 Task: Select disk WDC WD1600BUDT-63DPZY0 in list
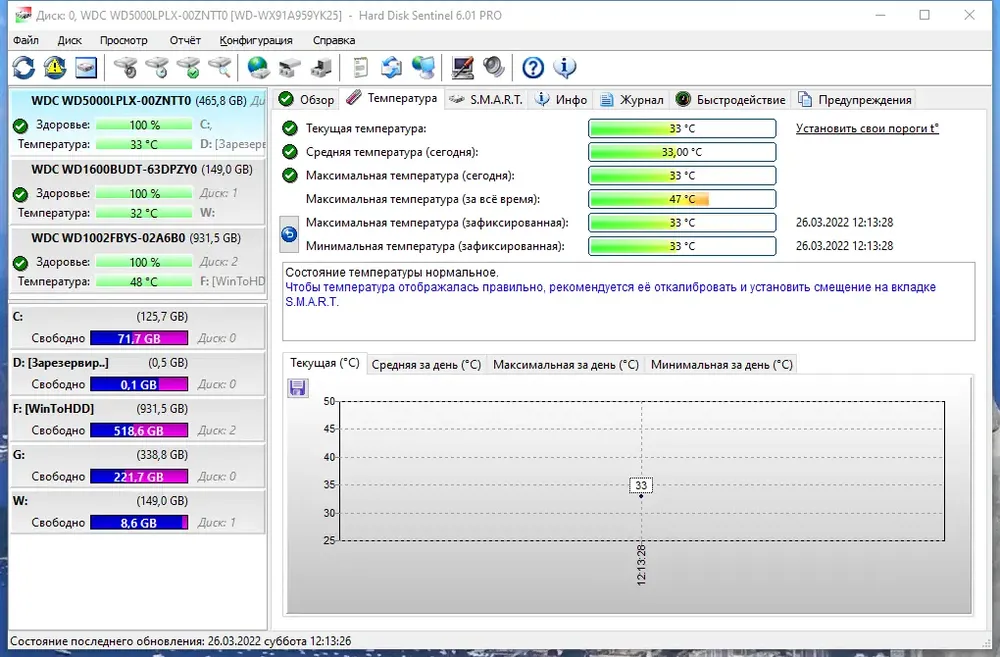(x=138, y=191)
